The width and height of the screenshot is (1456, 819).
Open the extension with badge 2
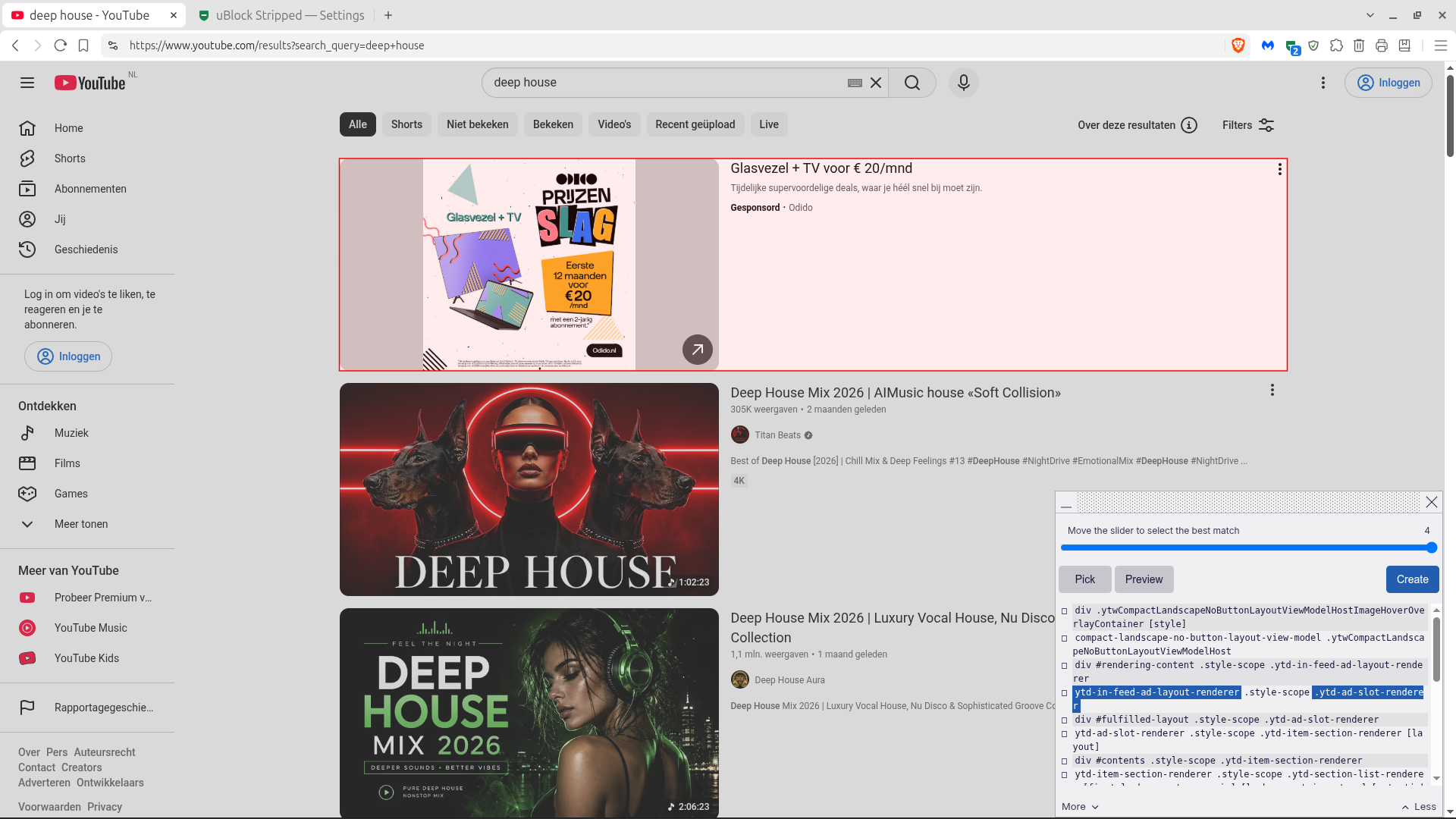point(1292,47)
